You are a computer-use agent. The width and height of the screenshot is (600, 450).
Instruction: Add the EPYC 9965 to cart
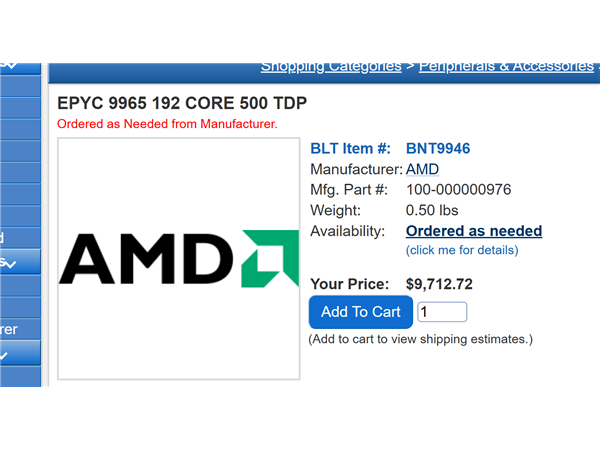361,312
